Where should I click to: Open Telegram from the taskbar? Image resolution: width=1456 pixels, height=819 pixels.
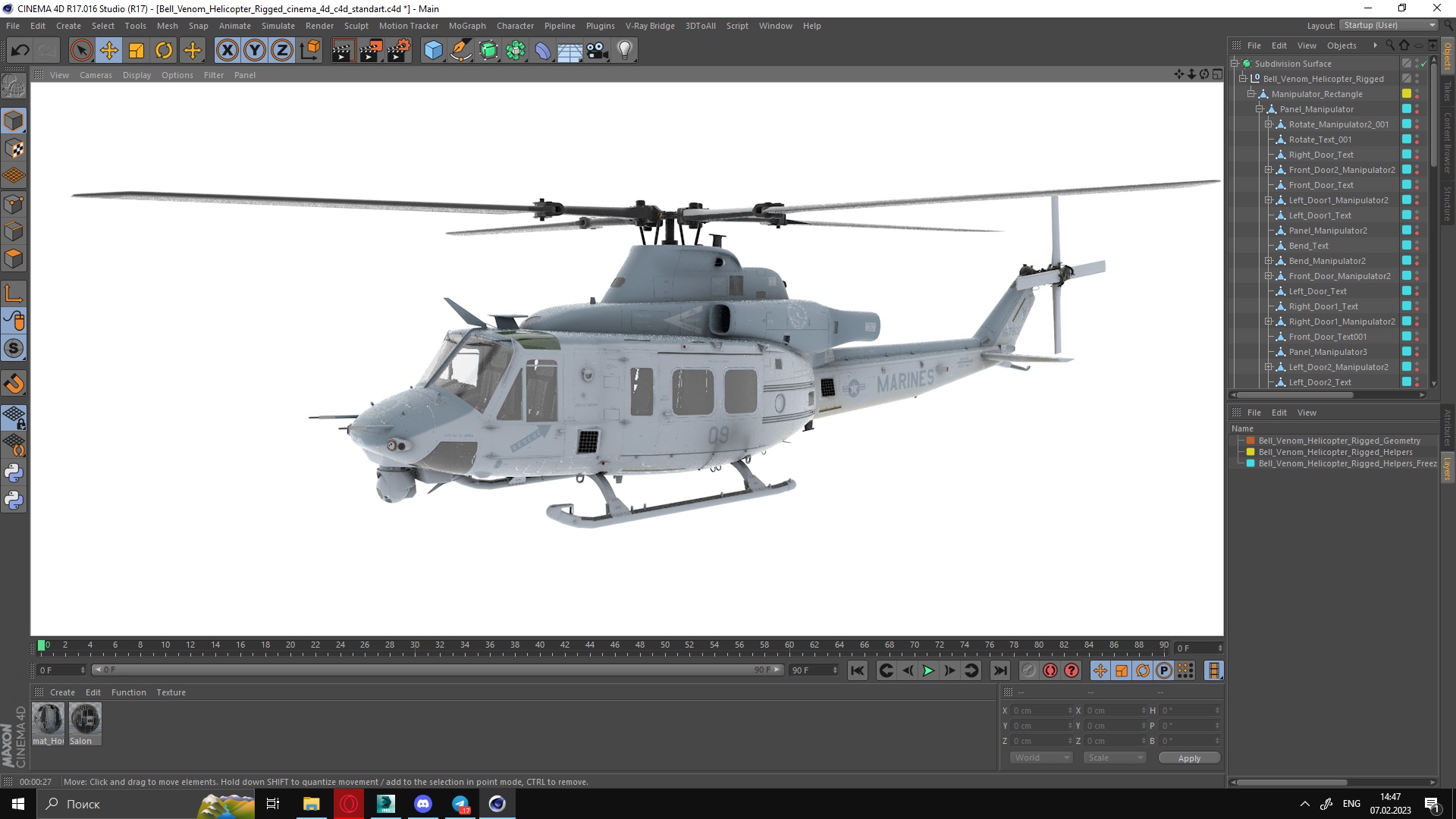(x=460, y=804)
